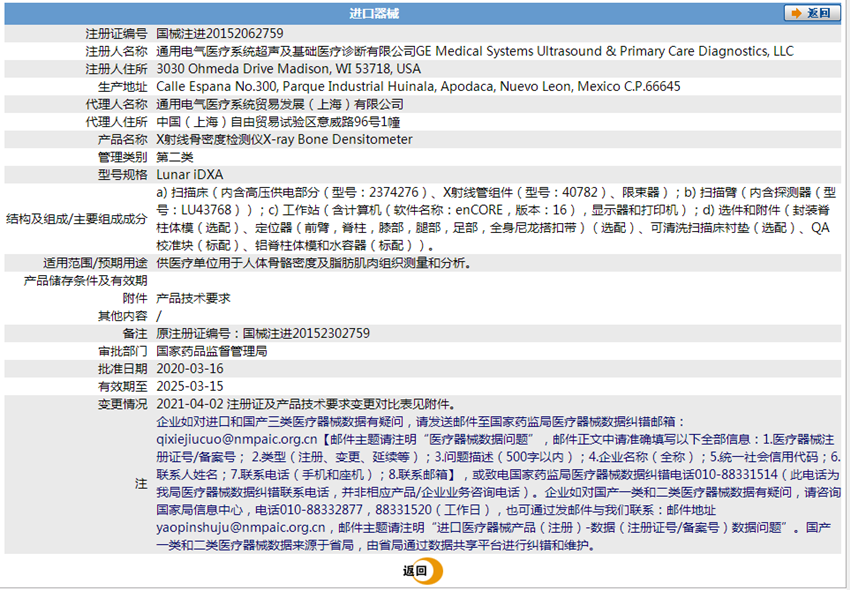
Task: Click the 结构及组成/主要组成成分 label
Action: [76, 219]
